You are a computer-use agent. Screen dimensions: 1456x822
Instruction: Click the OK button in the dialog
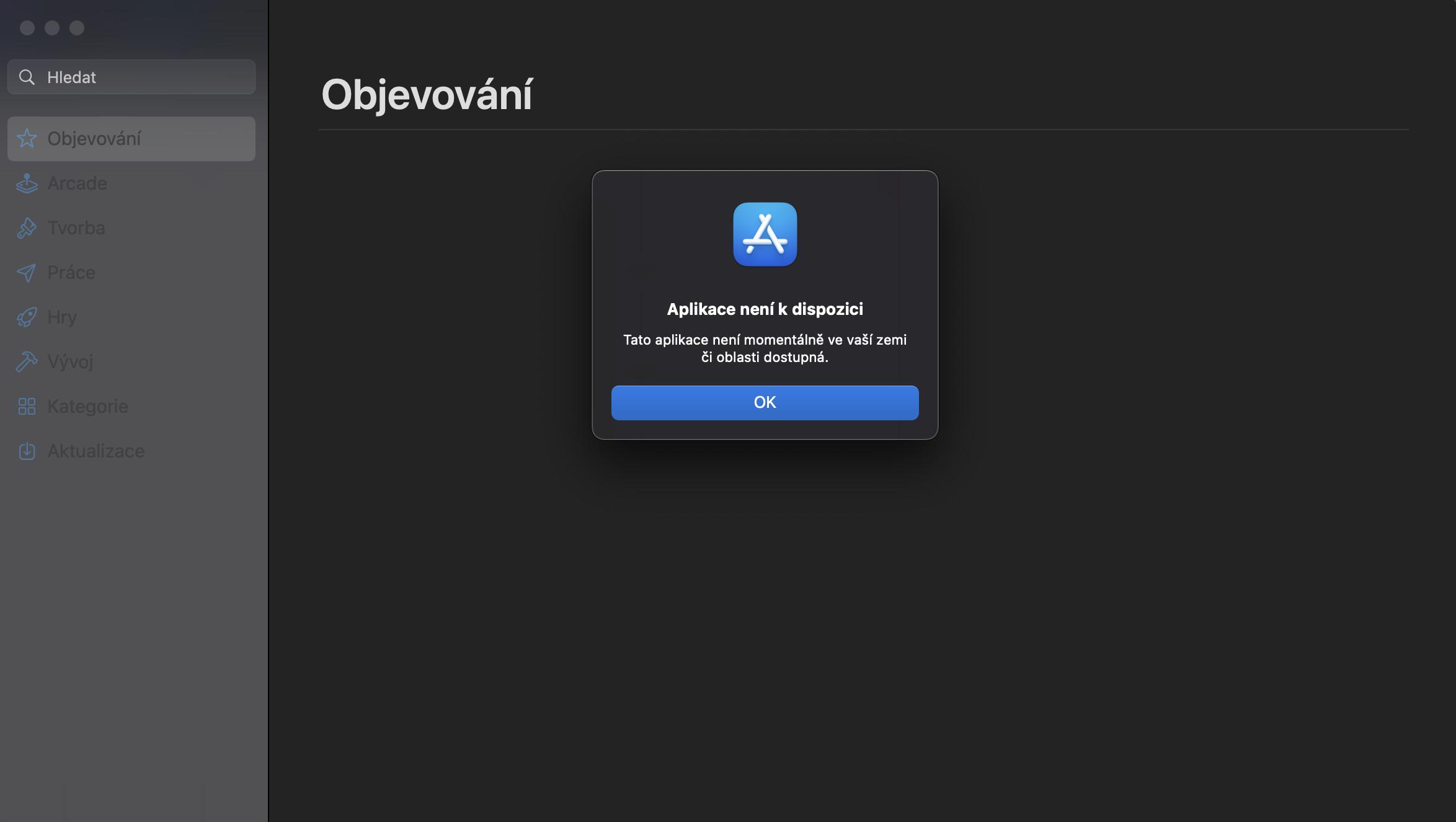click(765, 402)
